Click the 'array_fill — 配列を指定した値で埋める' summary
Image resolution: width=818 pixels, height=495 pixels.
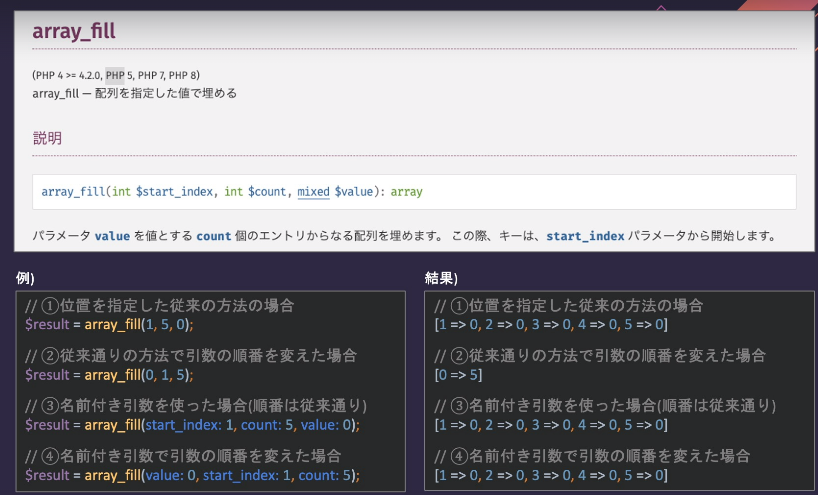[x=135, y=93]
